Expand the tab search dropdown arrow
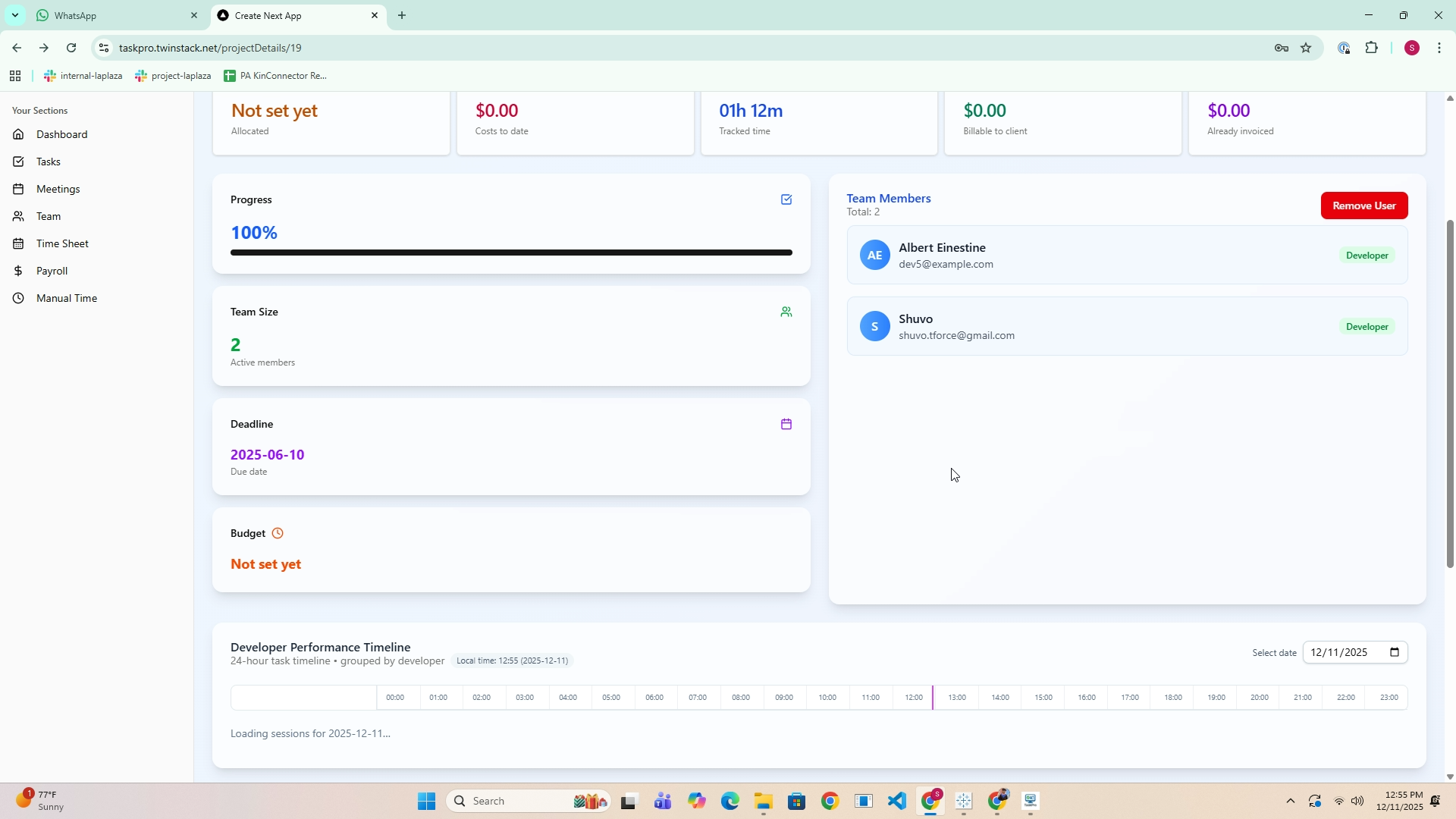 (x=14, y=15)
